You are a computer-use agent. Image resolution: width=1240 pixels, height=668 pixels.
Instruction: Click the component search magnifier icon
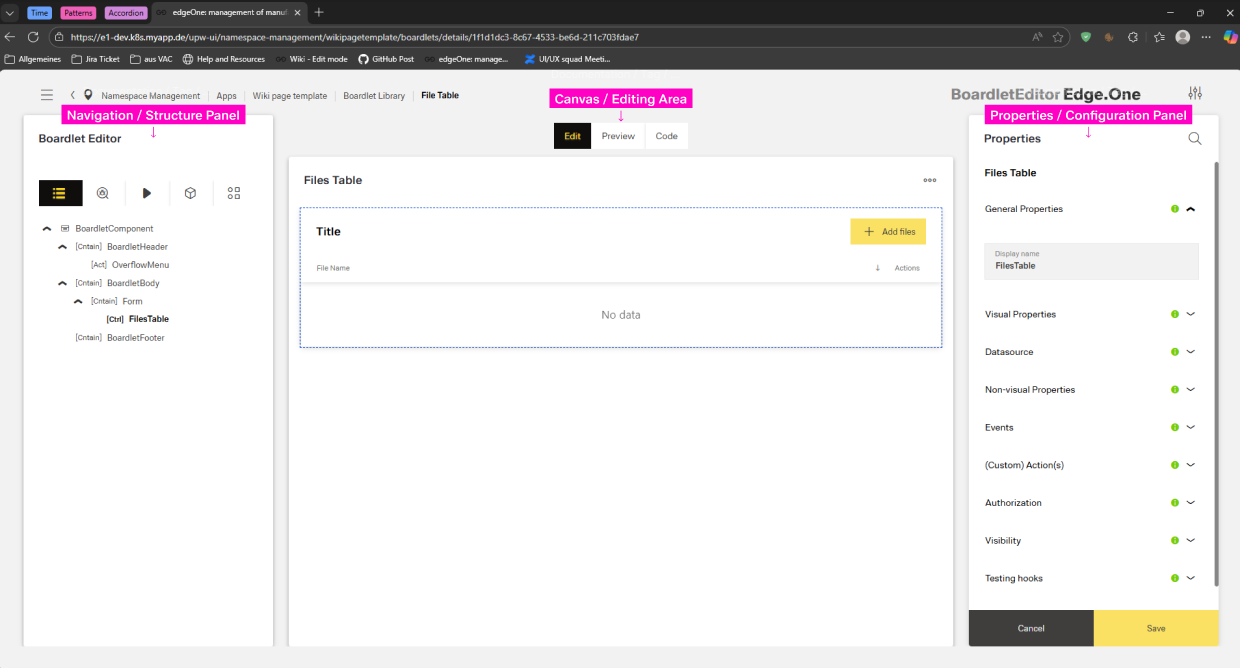[x=103, y=192]
